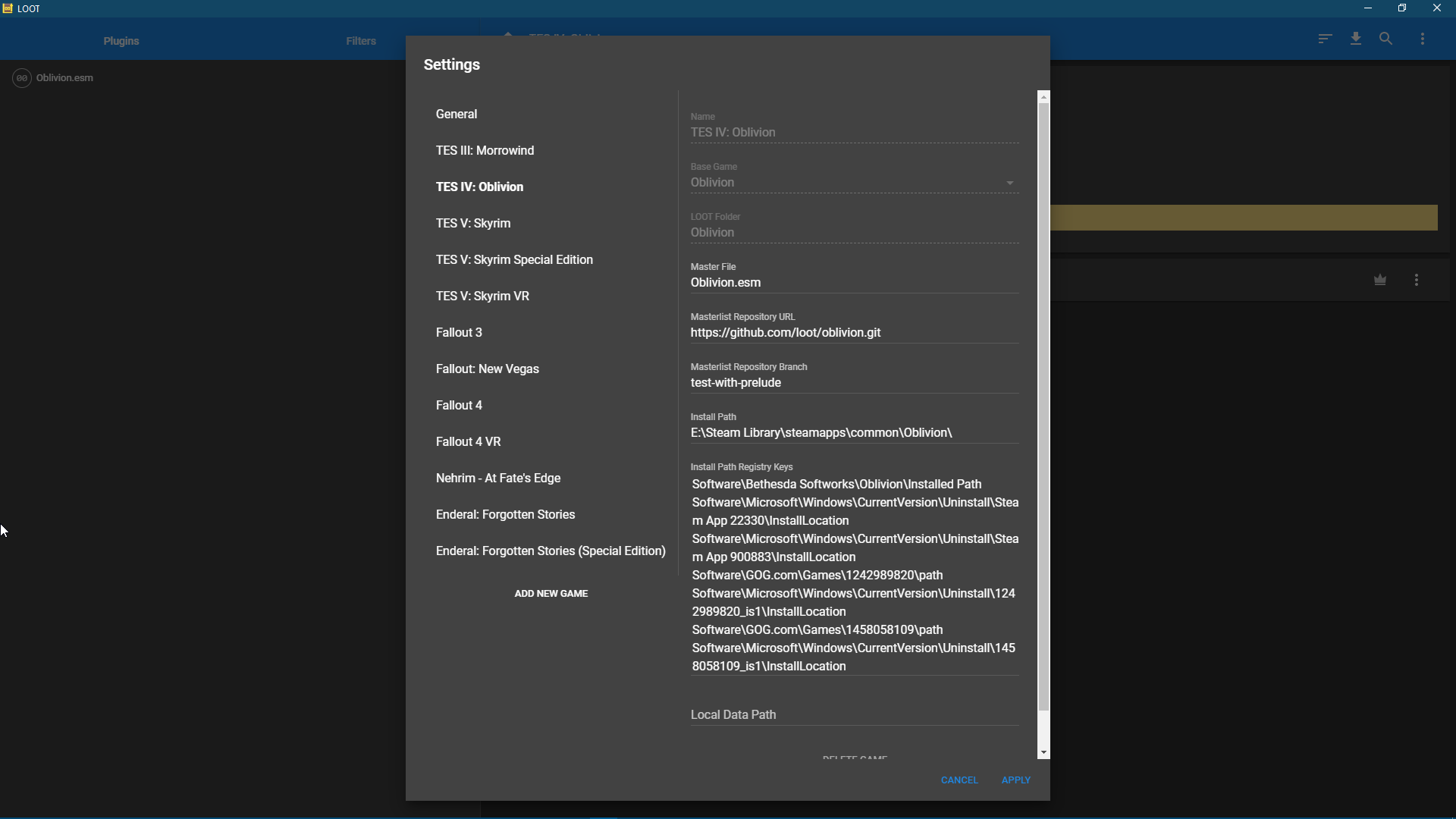Click the crown icon on the plugin card

click(x=1380, y=279)
